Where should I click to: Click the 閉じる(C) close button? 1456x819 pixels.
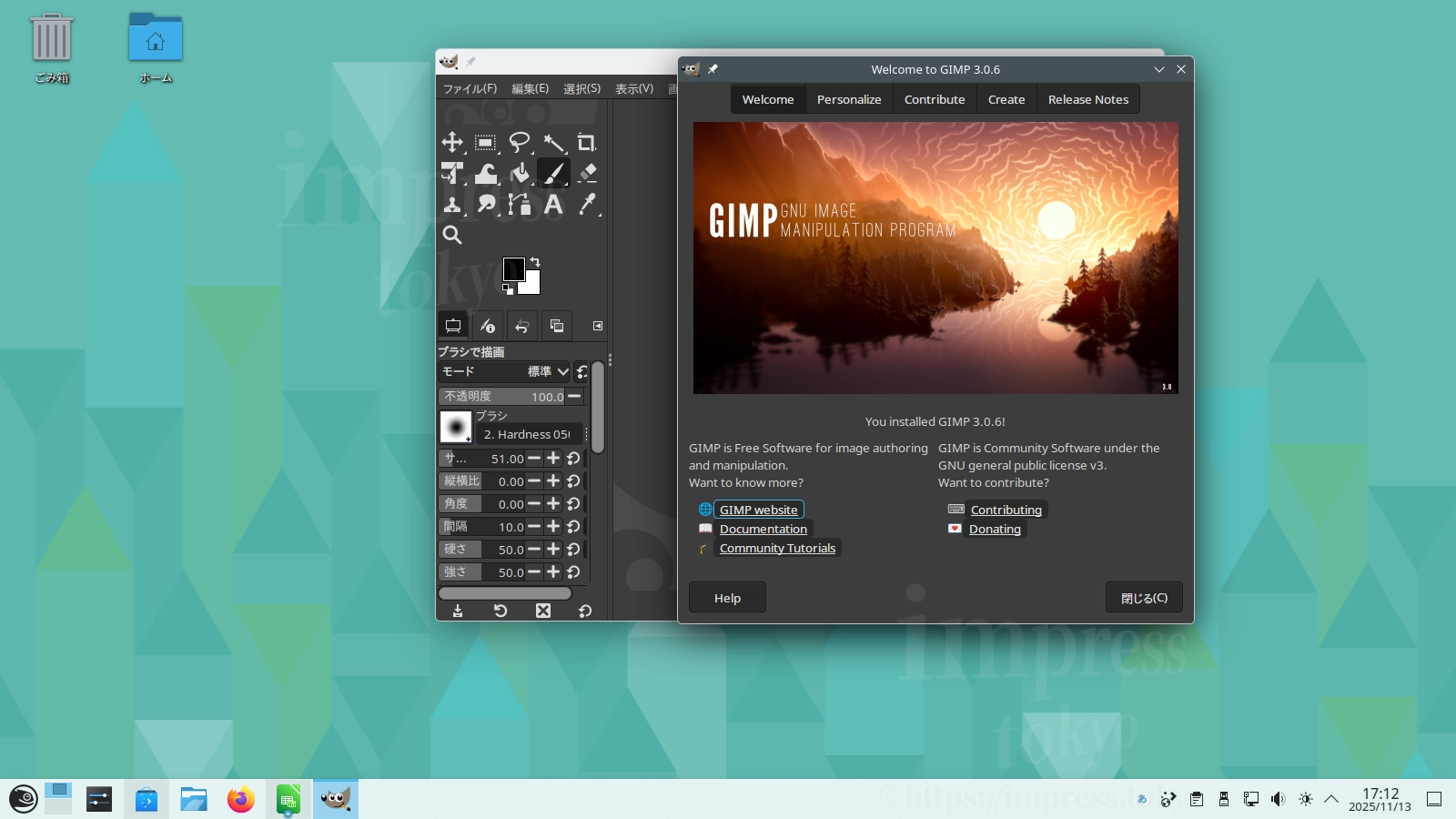pyautogui.click(x=1144, y=598)
